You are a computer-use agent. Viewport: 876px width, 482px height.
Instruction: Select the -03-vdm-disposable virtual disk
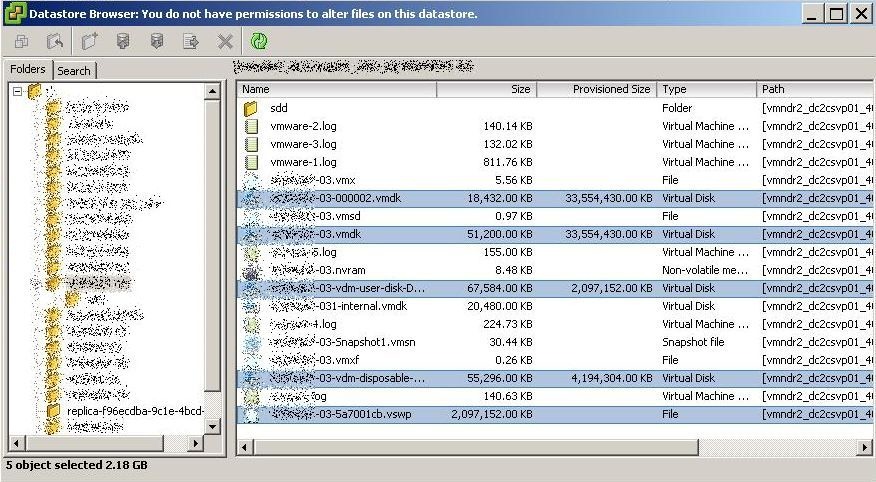(x=347, y=378)
